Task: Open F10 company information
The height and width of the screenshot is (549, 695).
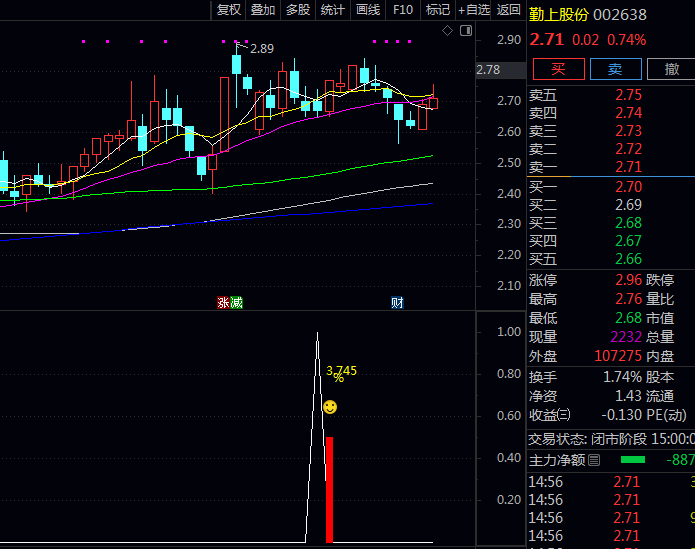Action: 403,10
